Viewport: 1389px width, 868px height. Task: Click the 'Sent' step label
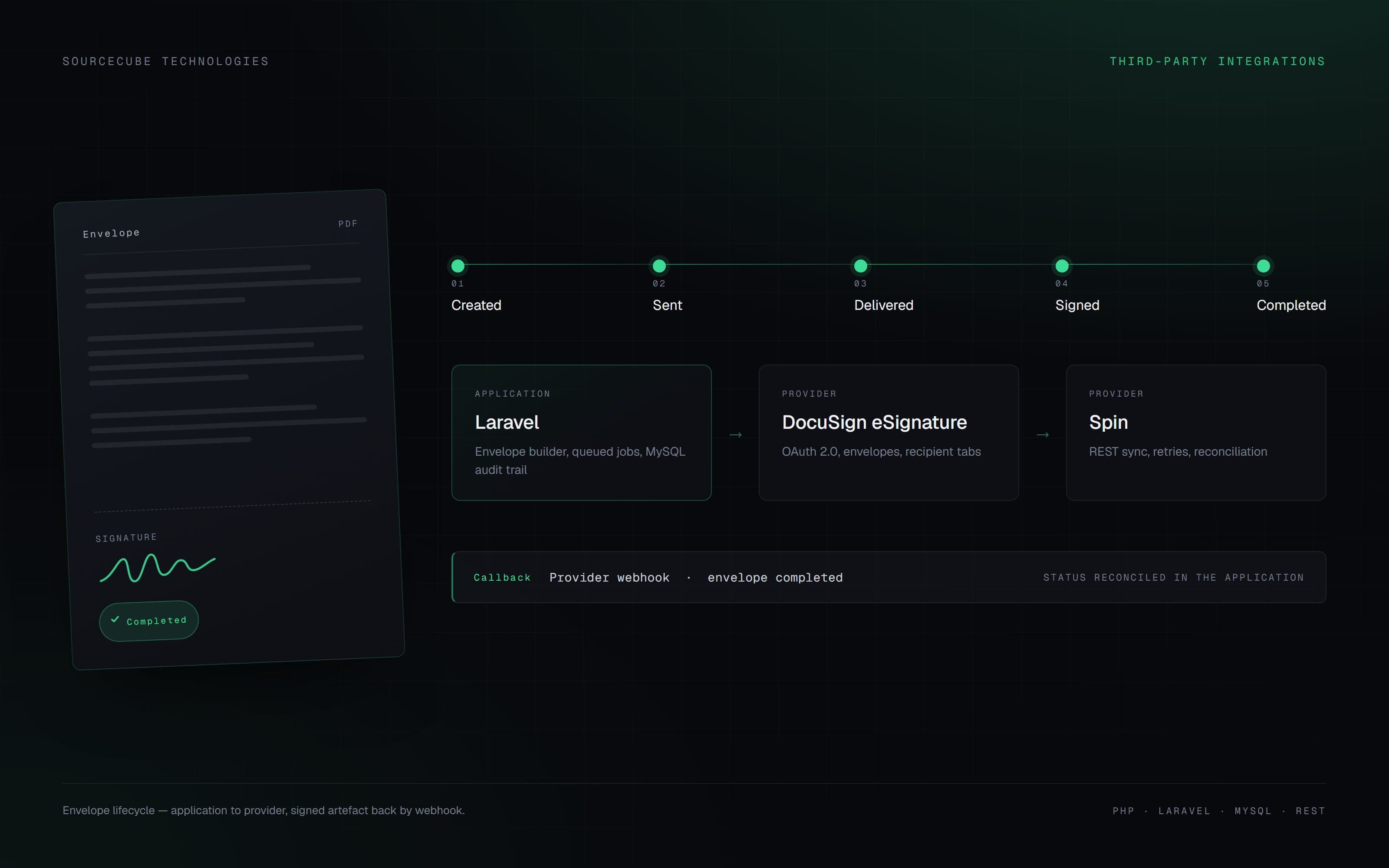pyautogui.click(x=668, y=305)
